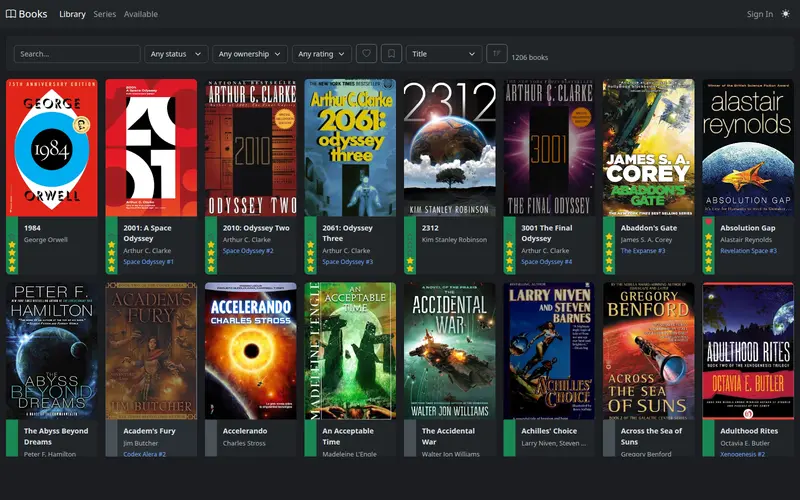Click the Abaddon's Gate title text
This screenshot has height=500, width=800.
pos(648,228)
